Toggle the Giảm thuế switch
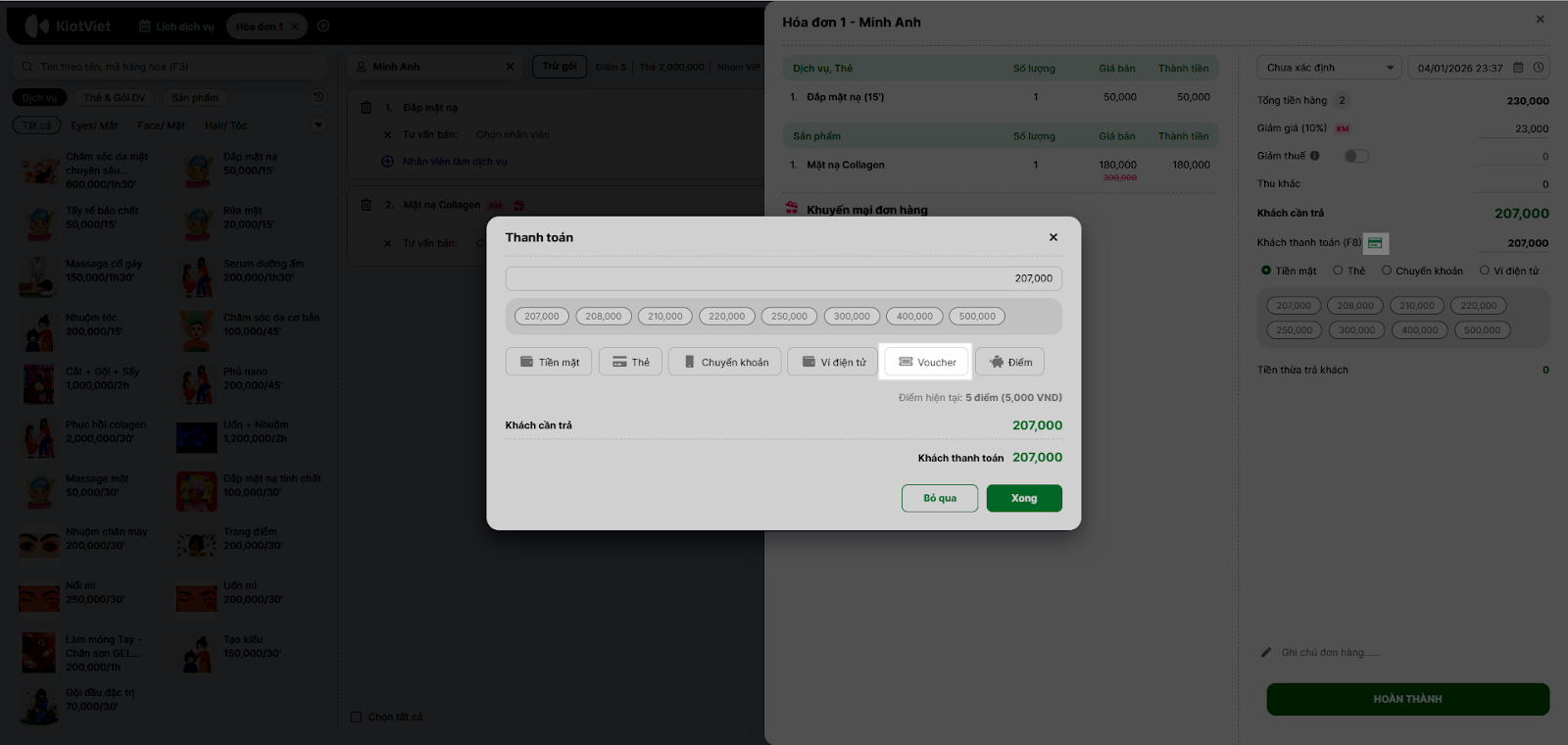This screenshot has height=745, width=1568. (x=1356, y=156)
